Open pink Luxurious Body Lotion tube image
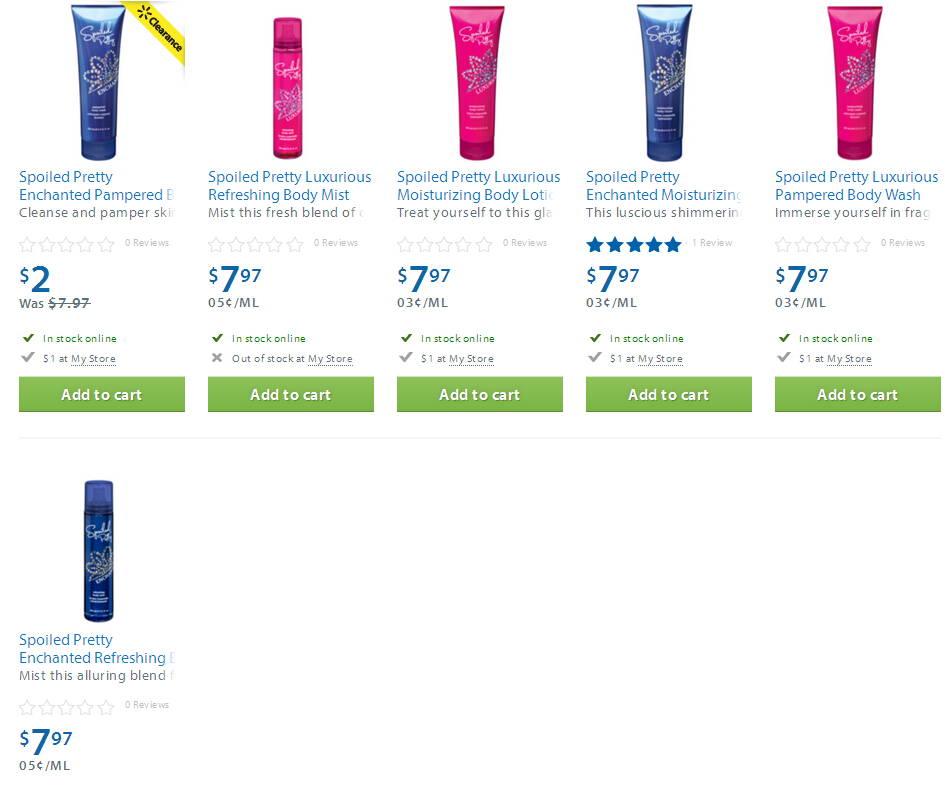This screenshot has height=789, width=945. 477,83
